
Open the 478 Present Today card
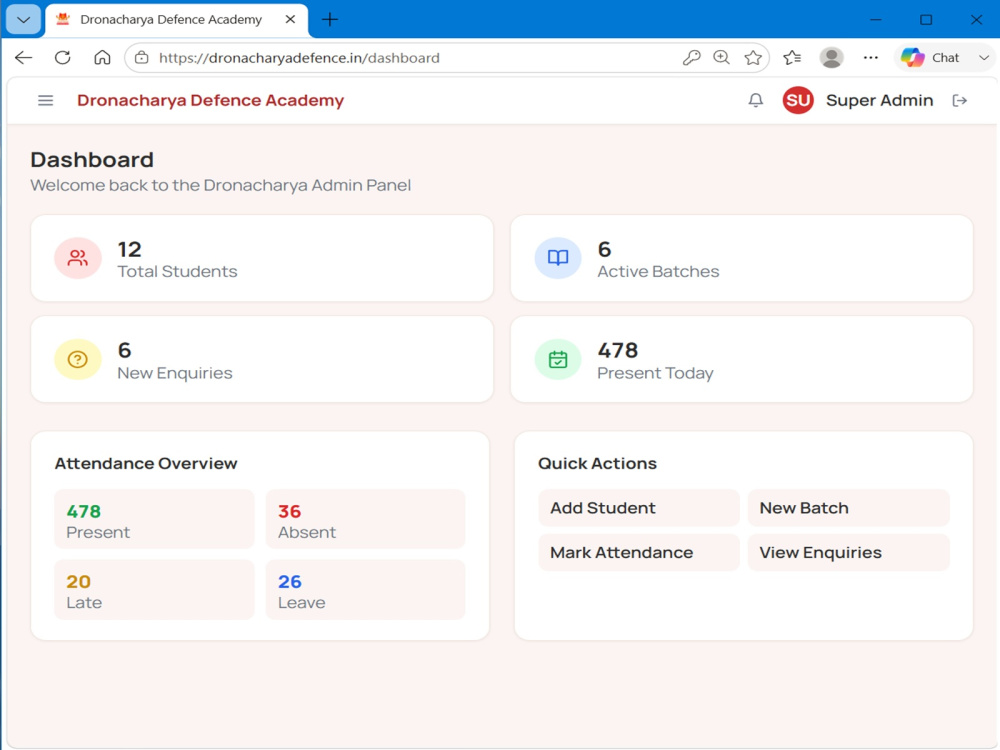pos(742,359)
